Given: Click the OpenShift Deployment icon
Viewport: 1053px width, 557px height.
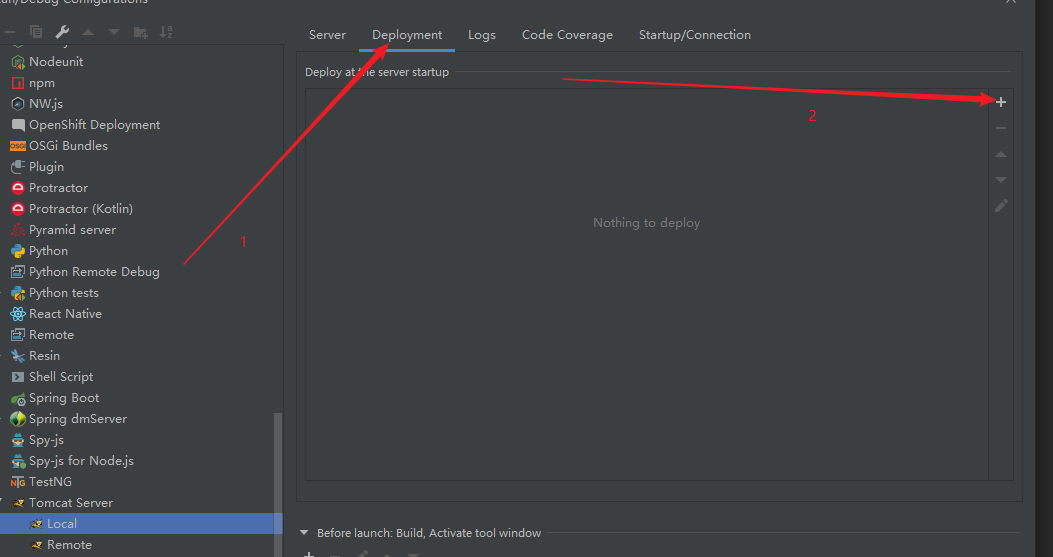Looking at the screenshot, I should pyautogui.click(x=18, y=125).
